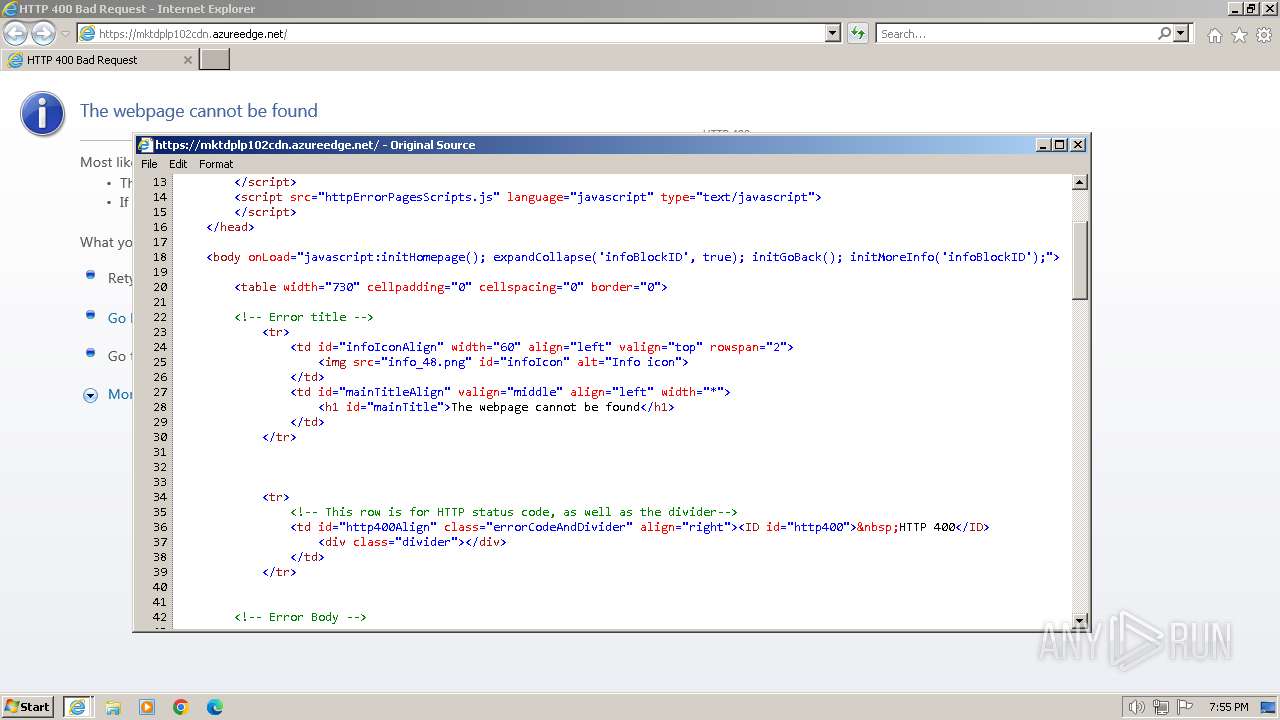Click Internet Explorer taskbar icon

78,707
